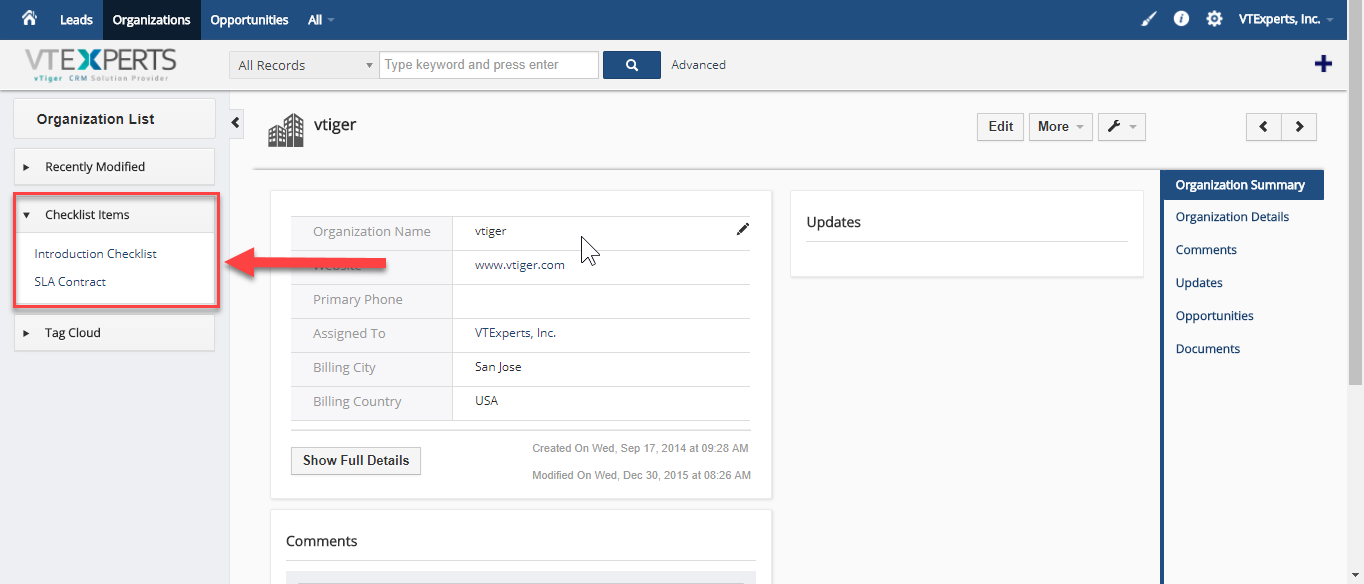The width and height of the screenshot is (1364, 584).
Task: Open the settings gear icon
Action: [x=1214, y=19]
